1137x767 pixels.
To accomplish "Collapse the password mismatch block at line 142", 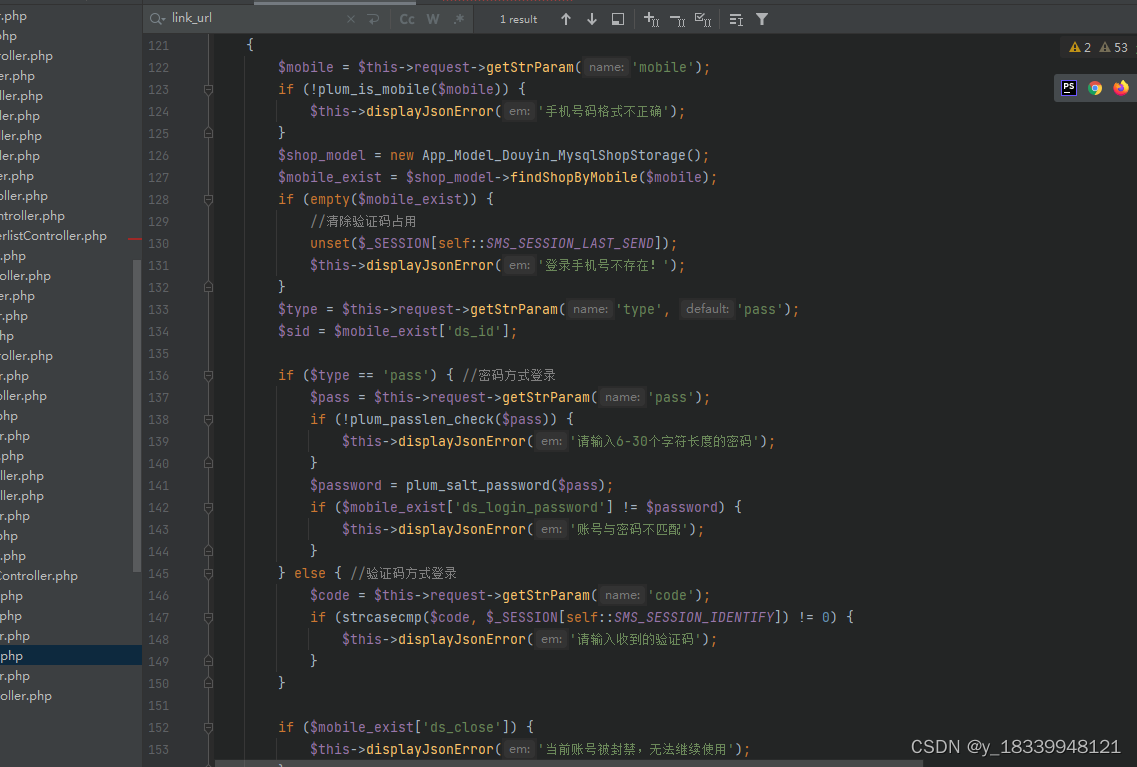I will pos(208,507).
